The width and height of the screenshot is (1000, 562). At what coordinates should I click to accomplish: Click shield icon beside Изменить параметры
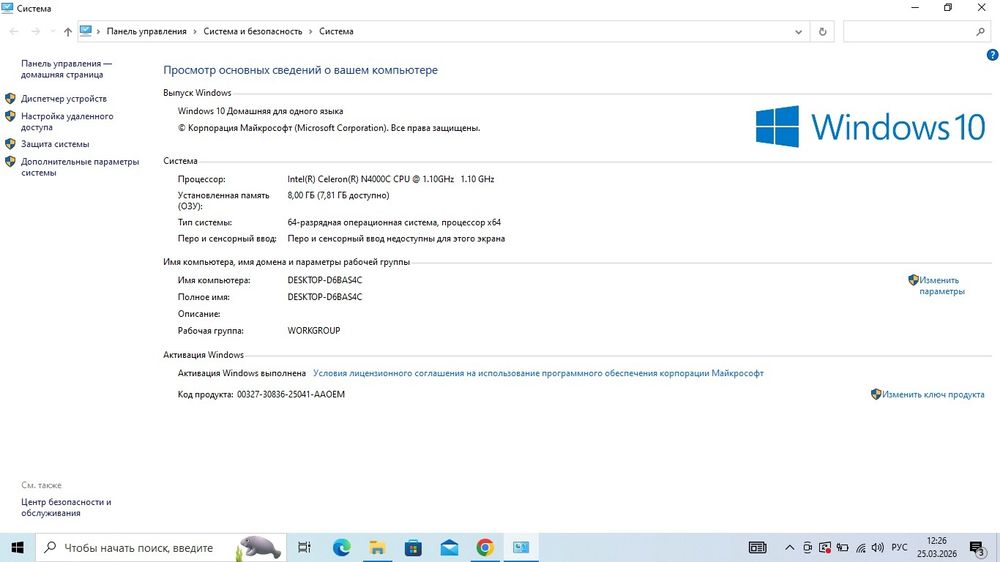point(913,279)
